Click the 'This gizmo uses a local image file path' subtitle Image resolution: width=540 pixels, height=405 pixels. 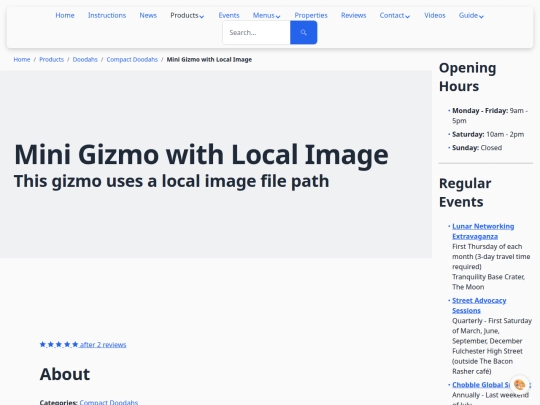(172, 181)
